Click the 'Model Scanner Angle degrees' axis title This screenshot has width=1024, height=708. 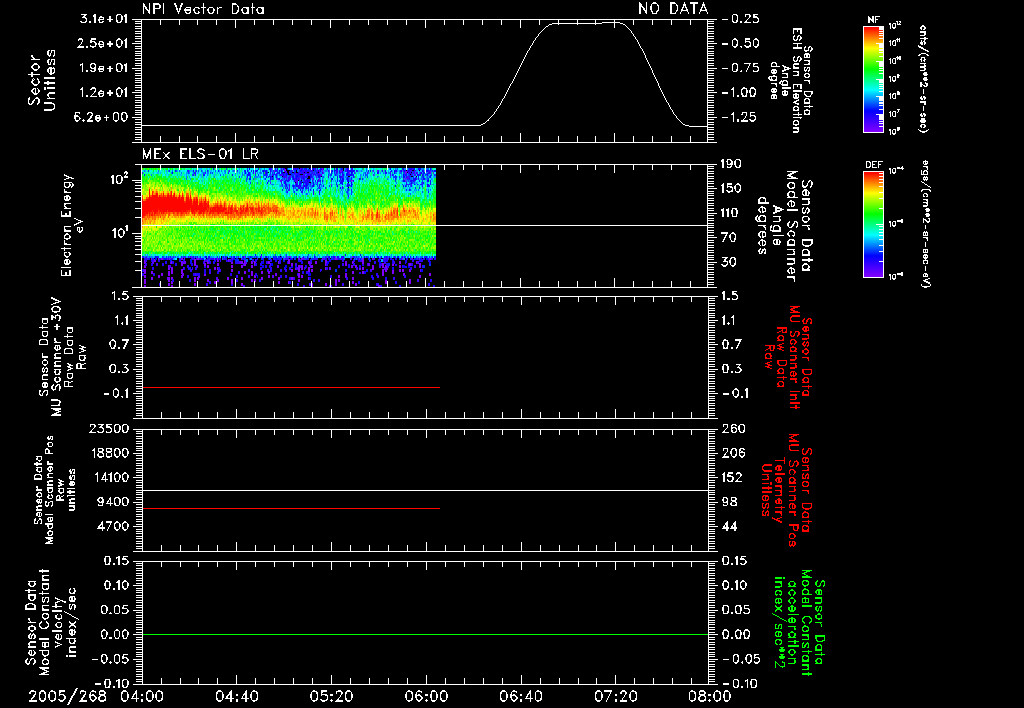[x=785, y=226]
